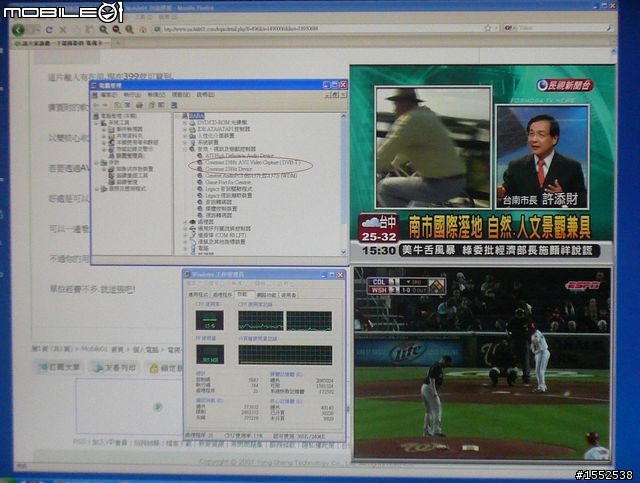Click the last icon in Computer Management toolbar
640x483 pixels.
click(174, 105)
